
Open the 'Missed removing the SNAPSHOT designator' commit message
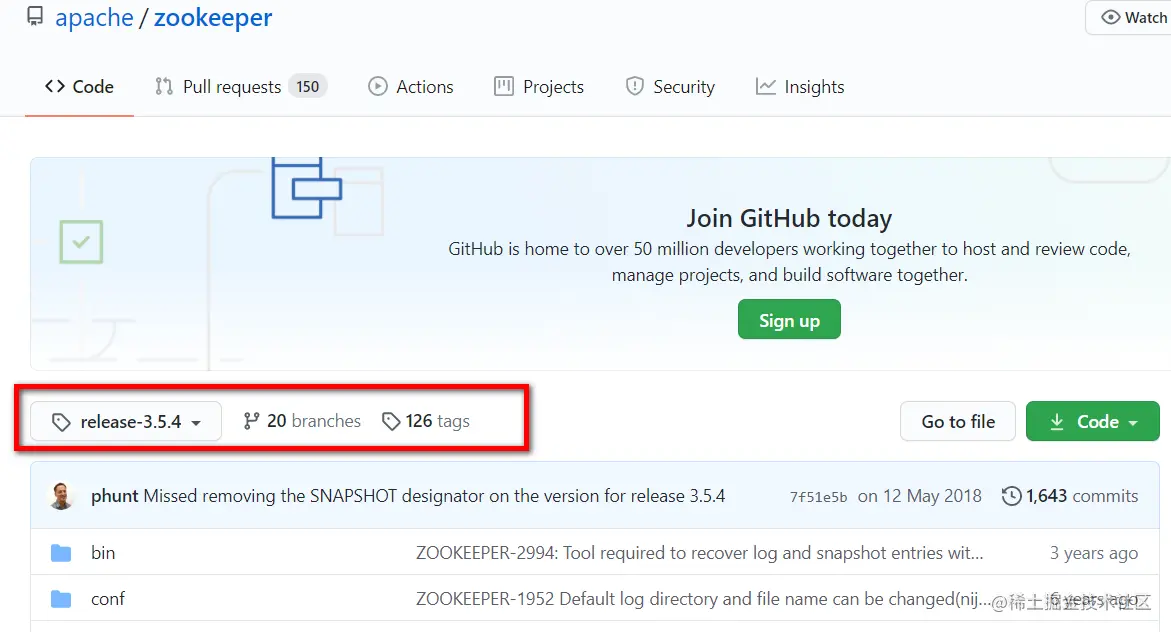[434, 496]
